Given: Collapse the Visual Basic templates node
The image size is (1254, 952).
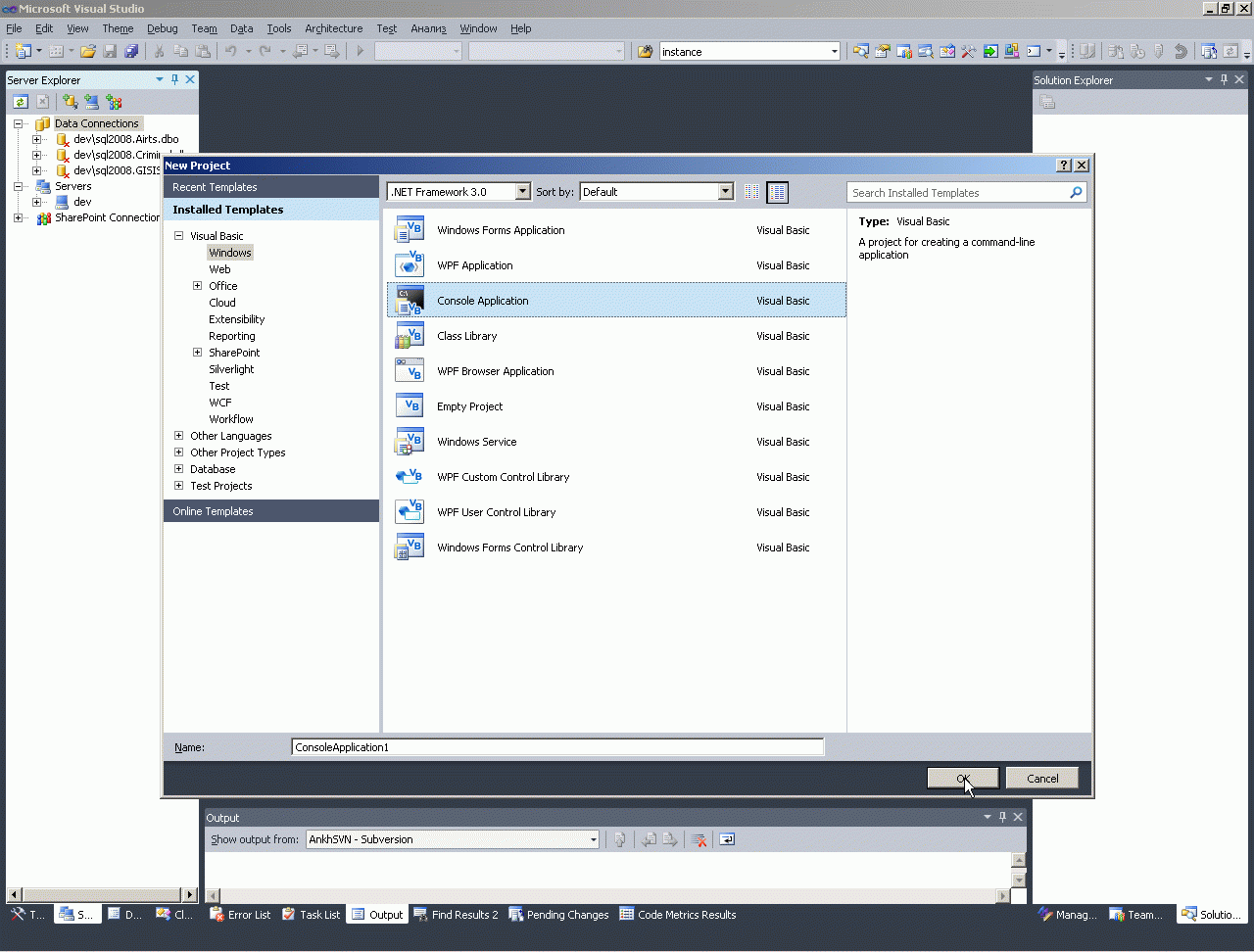Looking at the screenshot, I should click(179, 236).
